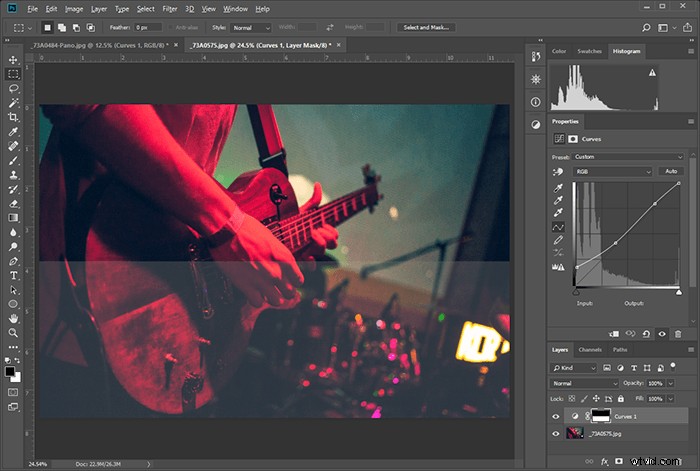Toggle Curves adjustment visibility in Properties
The height and width of the screenshot is (471, 700).
click(662, 334)
